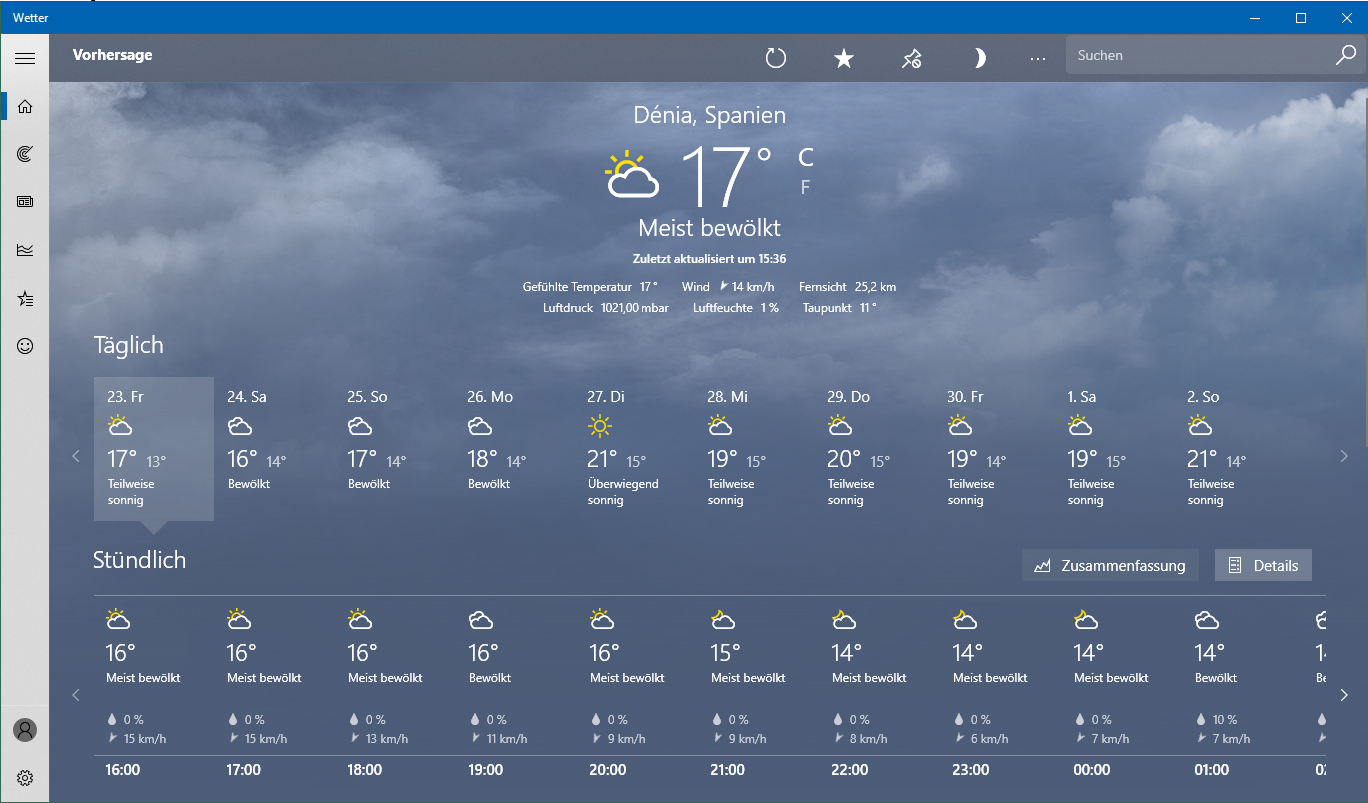Screen dimensions: 1368x803
Task: Open the more options ellipsis menu
Action: pyautogui.click(x=1038, y=58)
